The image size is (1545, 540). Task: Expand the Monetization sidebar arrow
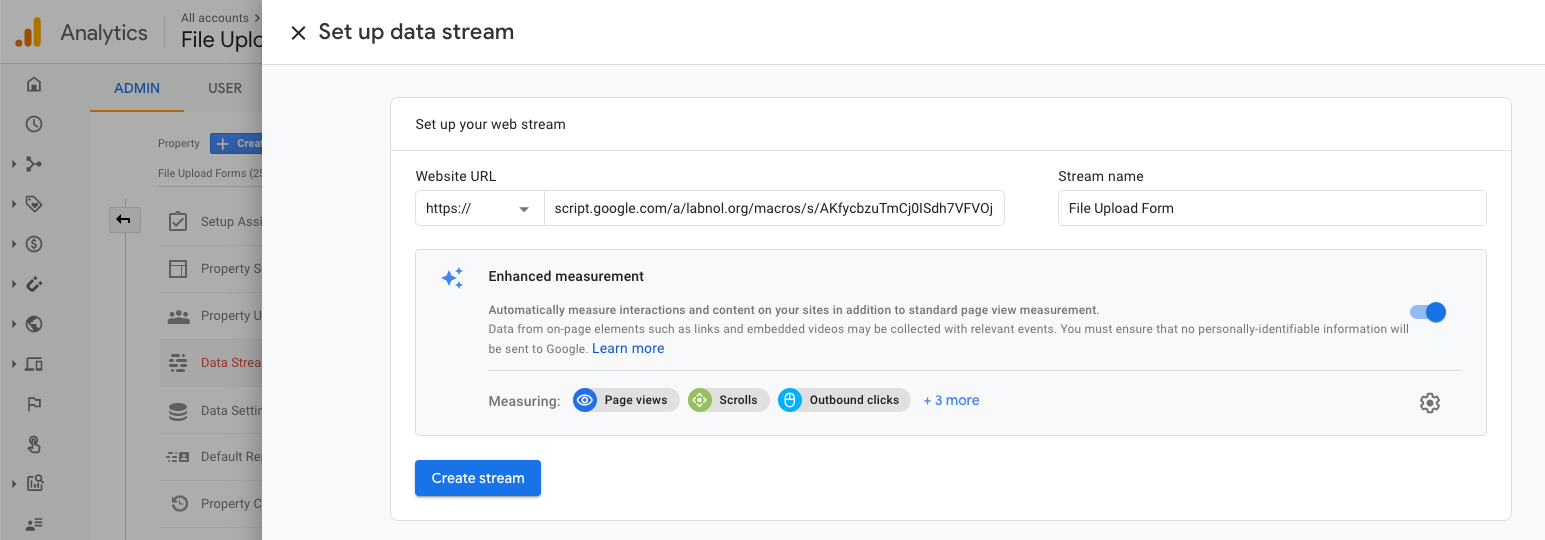[14, 244]
